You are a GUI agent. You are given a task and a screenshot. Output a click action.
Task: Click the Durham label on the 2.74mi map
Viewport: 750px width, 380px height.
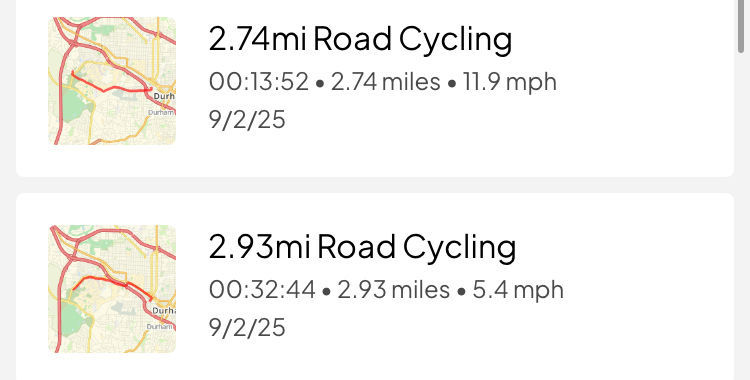point(164,97)
